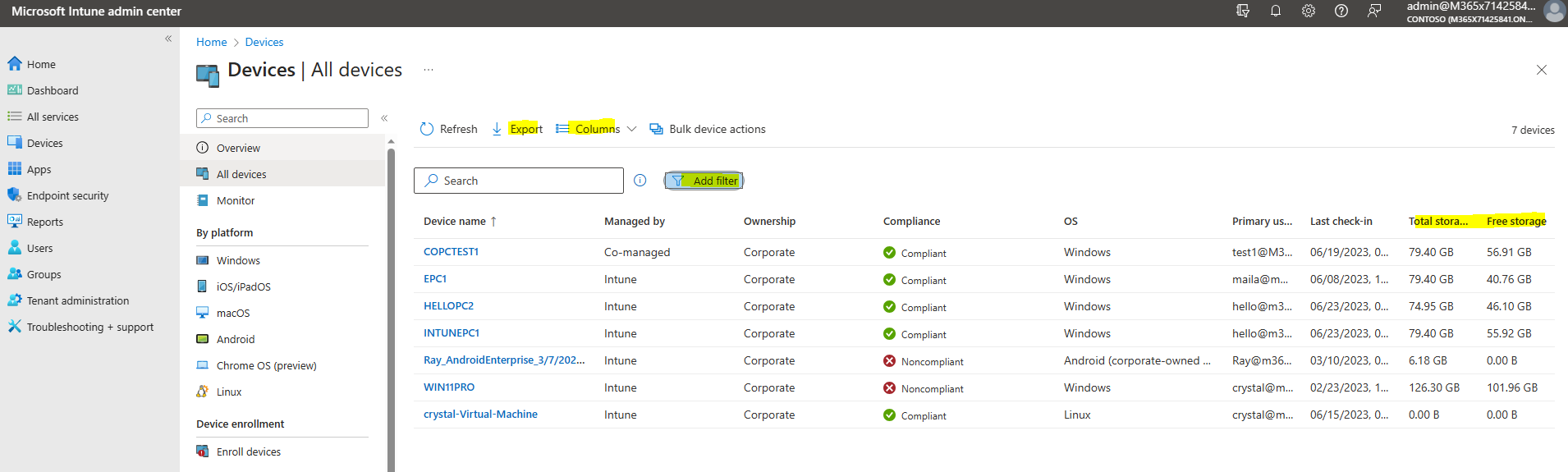
Task: Sort by the Free storage column
Action: coord(1516,221)
